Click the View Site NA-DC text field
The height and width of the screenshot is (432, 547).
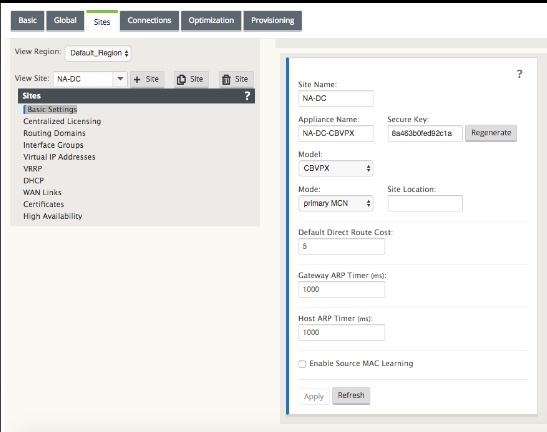[83, 79]
